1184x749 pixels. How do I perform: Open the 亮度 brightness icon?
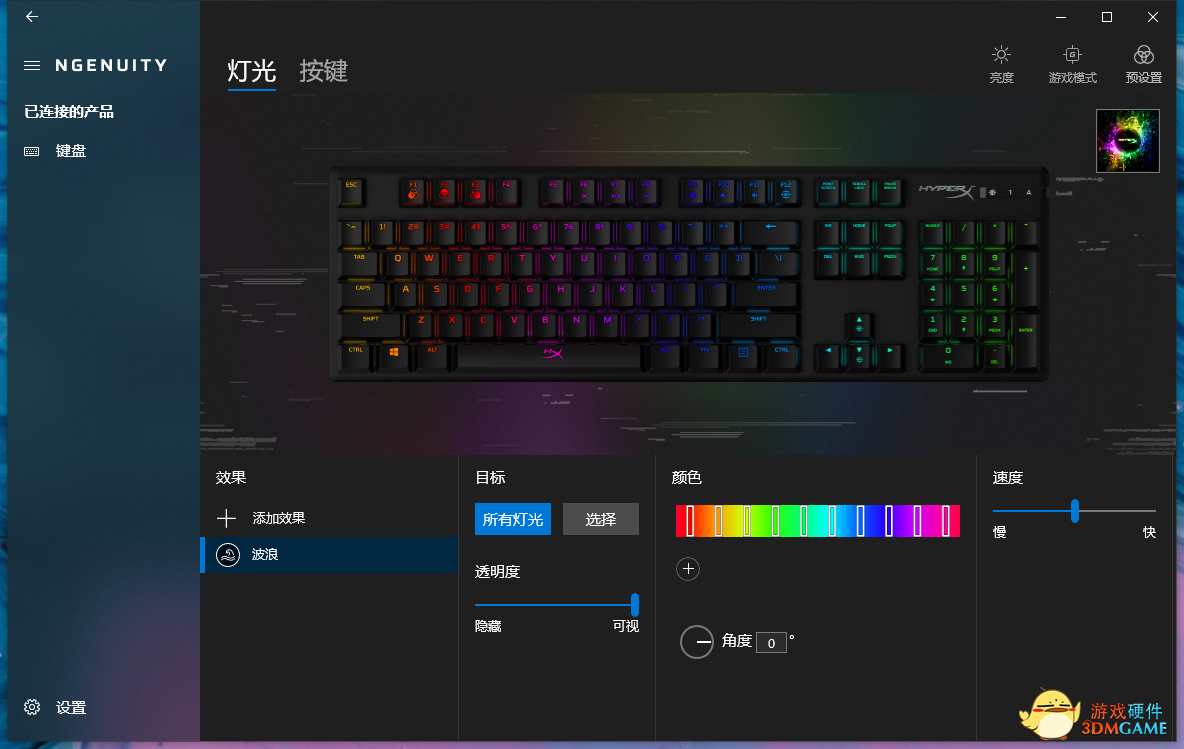pos(1001,55)
